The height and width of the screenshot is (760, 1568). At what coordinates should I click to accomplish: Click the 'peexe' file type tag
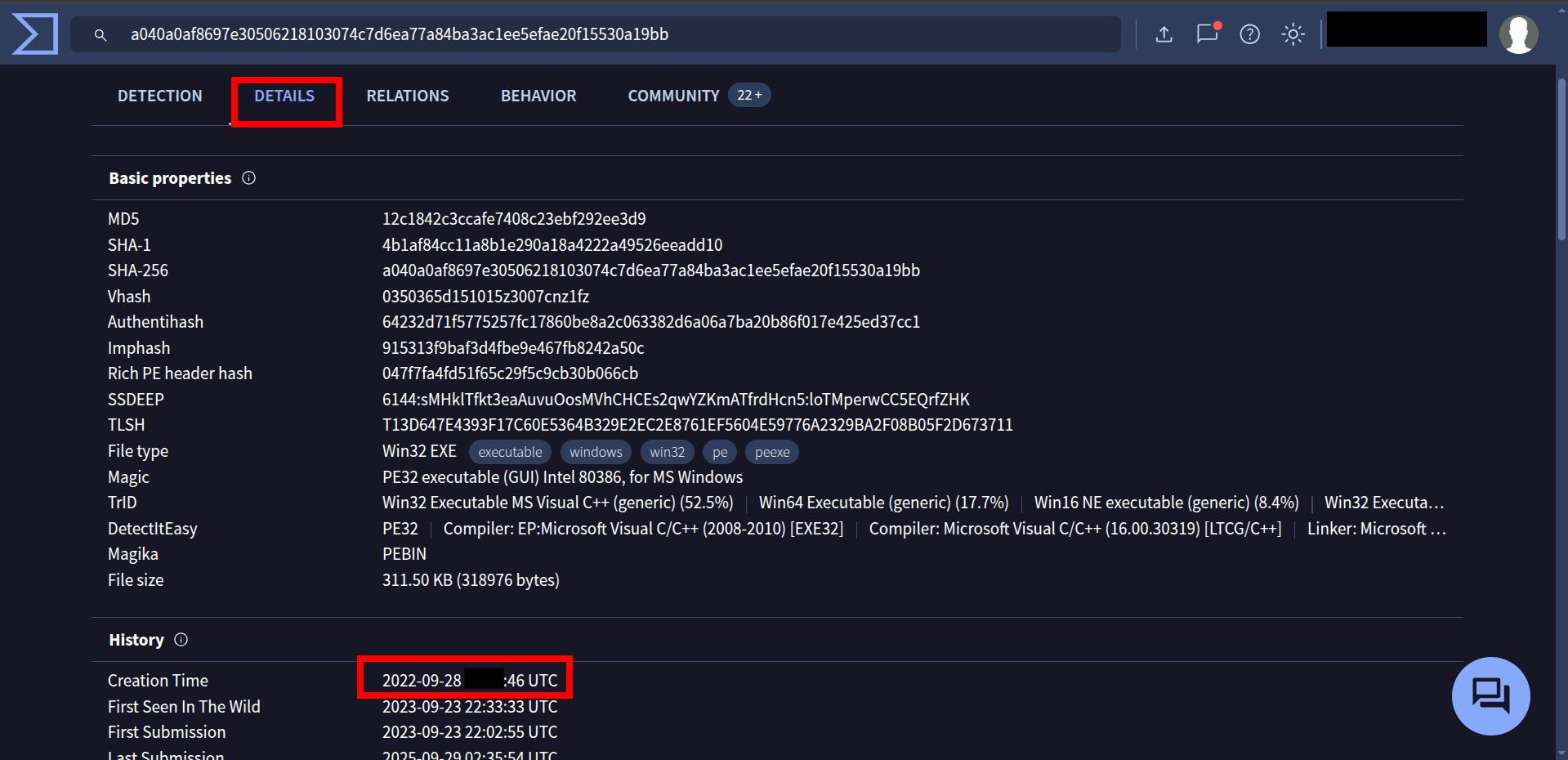click(x=772, y=452)
